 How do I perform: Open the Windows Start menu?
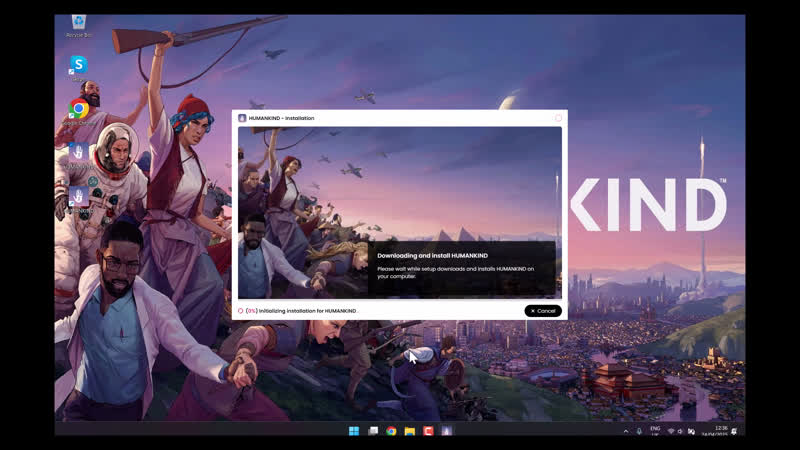[354, 431]
